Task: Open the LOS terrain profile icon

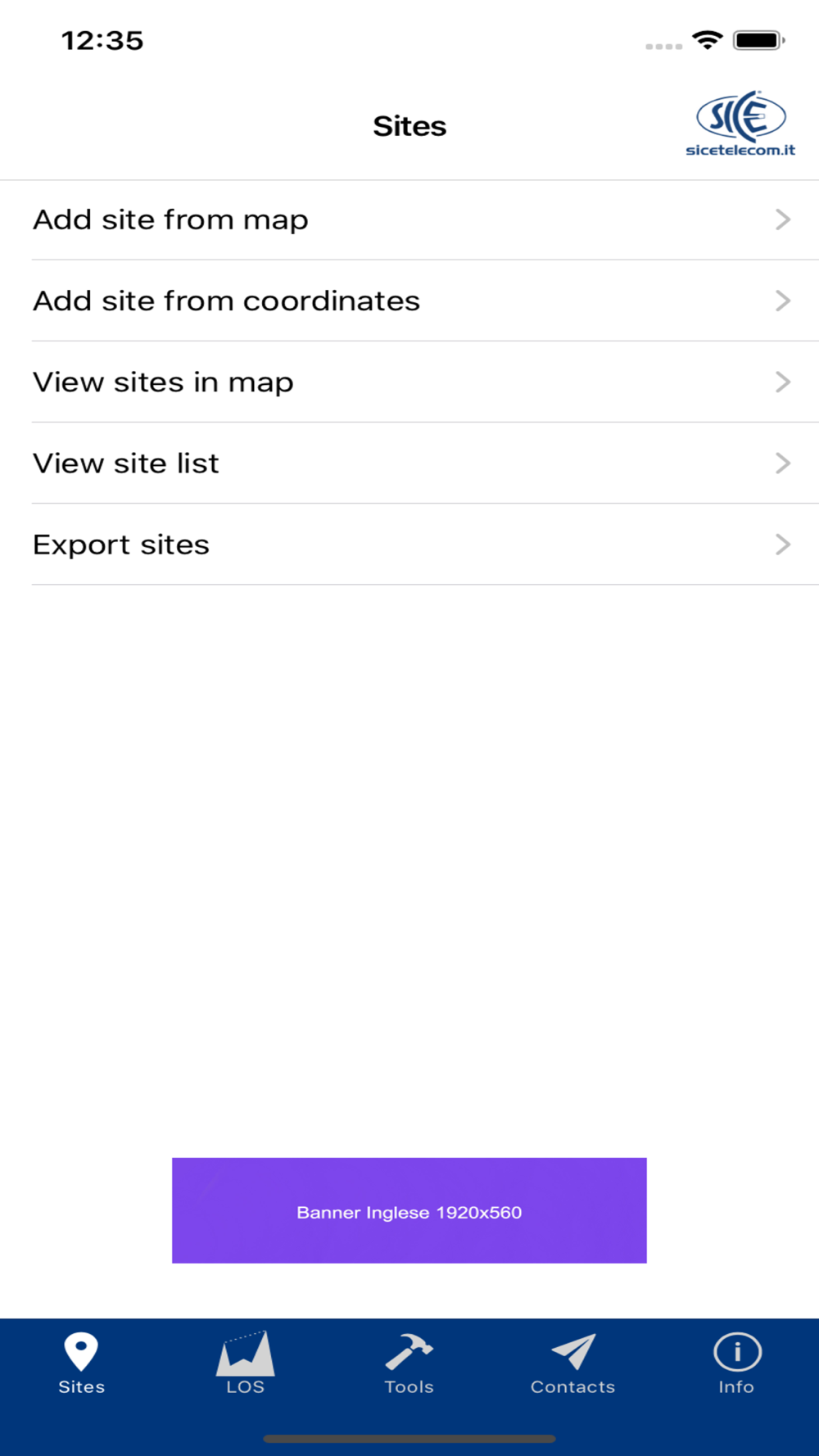Action: pyautogui.click(x=245, y=1353)
